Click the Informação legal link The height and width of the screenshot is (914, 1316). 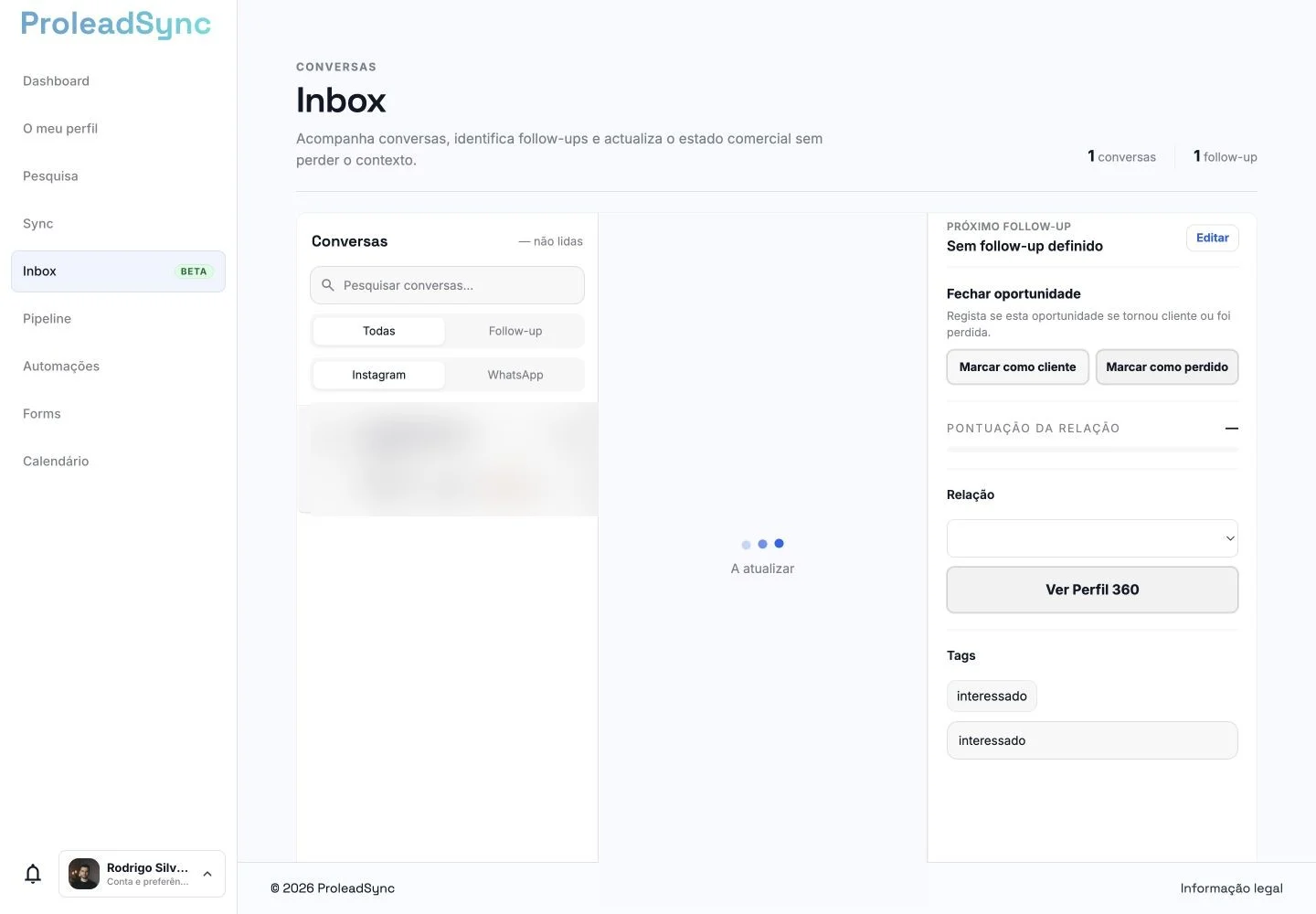tap(1231, 888)
